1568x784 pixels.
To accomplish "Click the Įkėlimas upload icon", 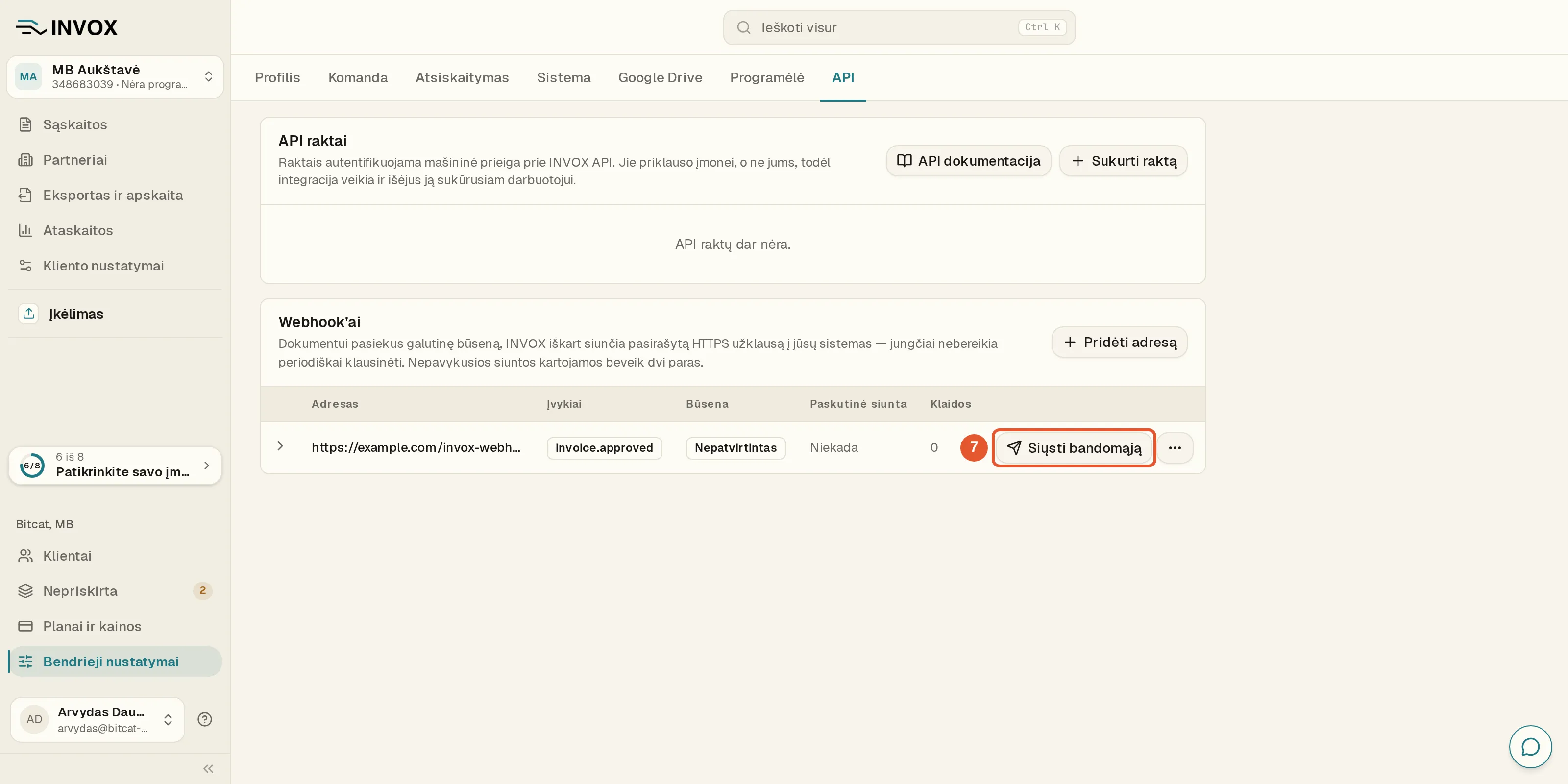I will 28,314.
